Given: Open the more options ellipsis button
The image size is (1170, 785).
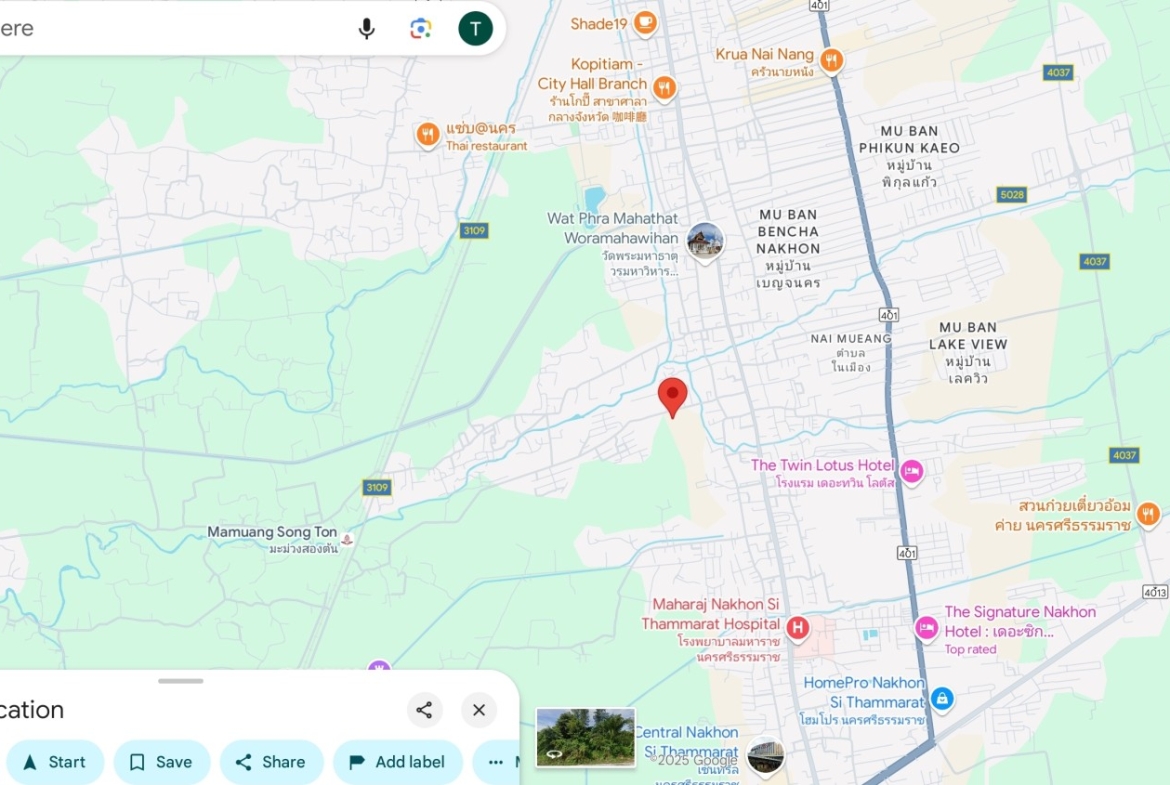Looking at the screenshot, I should [495, 762].
